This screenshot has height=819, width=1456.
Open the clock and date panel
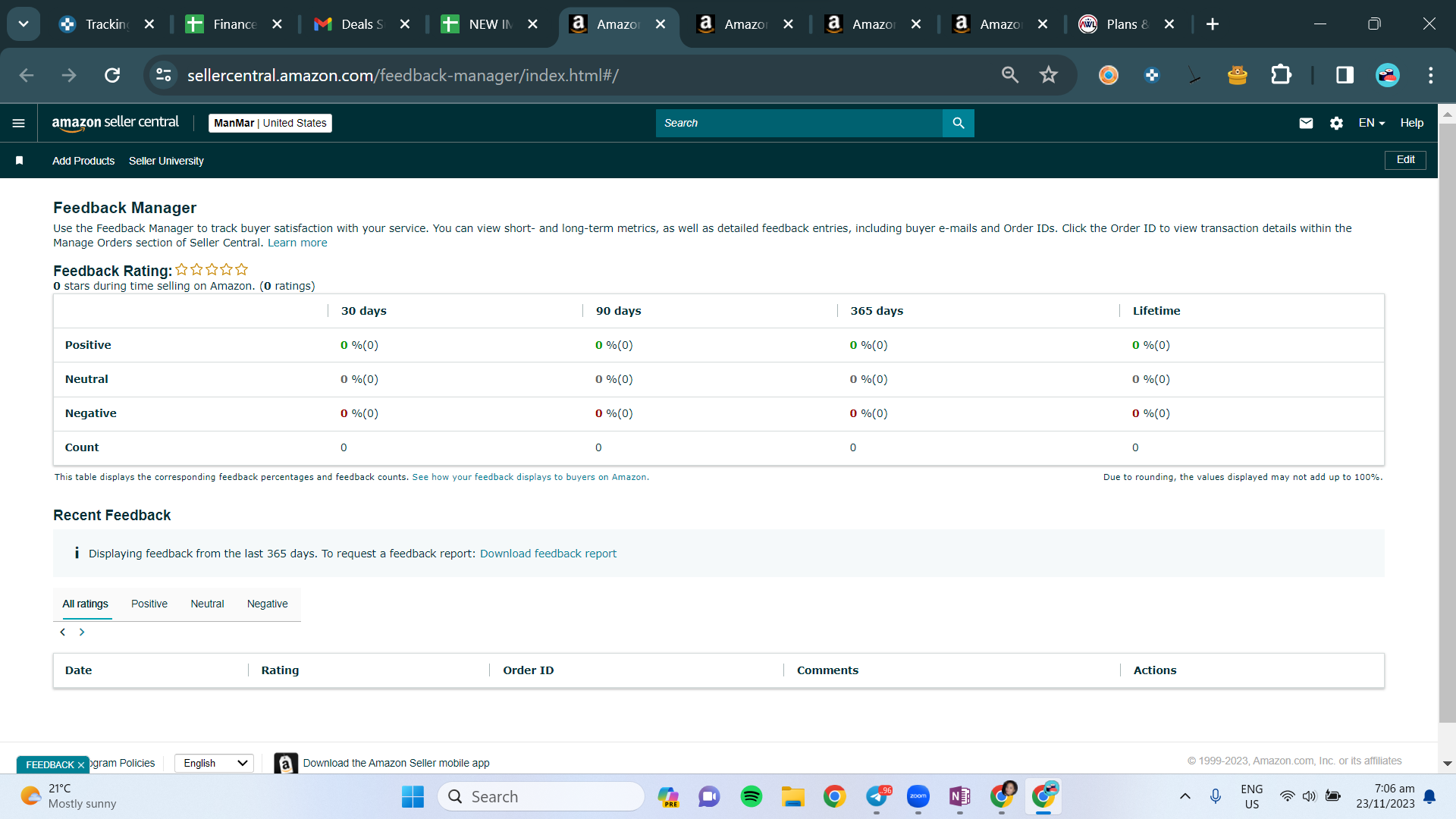(x=1385, y=796)
